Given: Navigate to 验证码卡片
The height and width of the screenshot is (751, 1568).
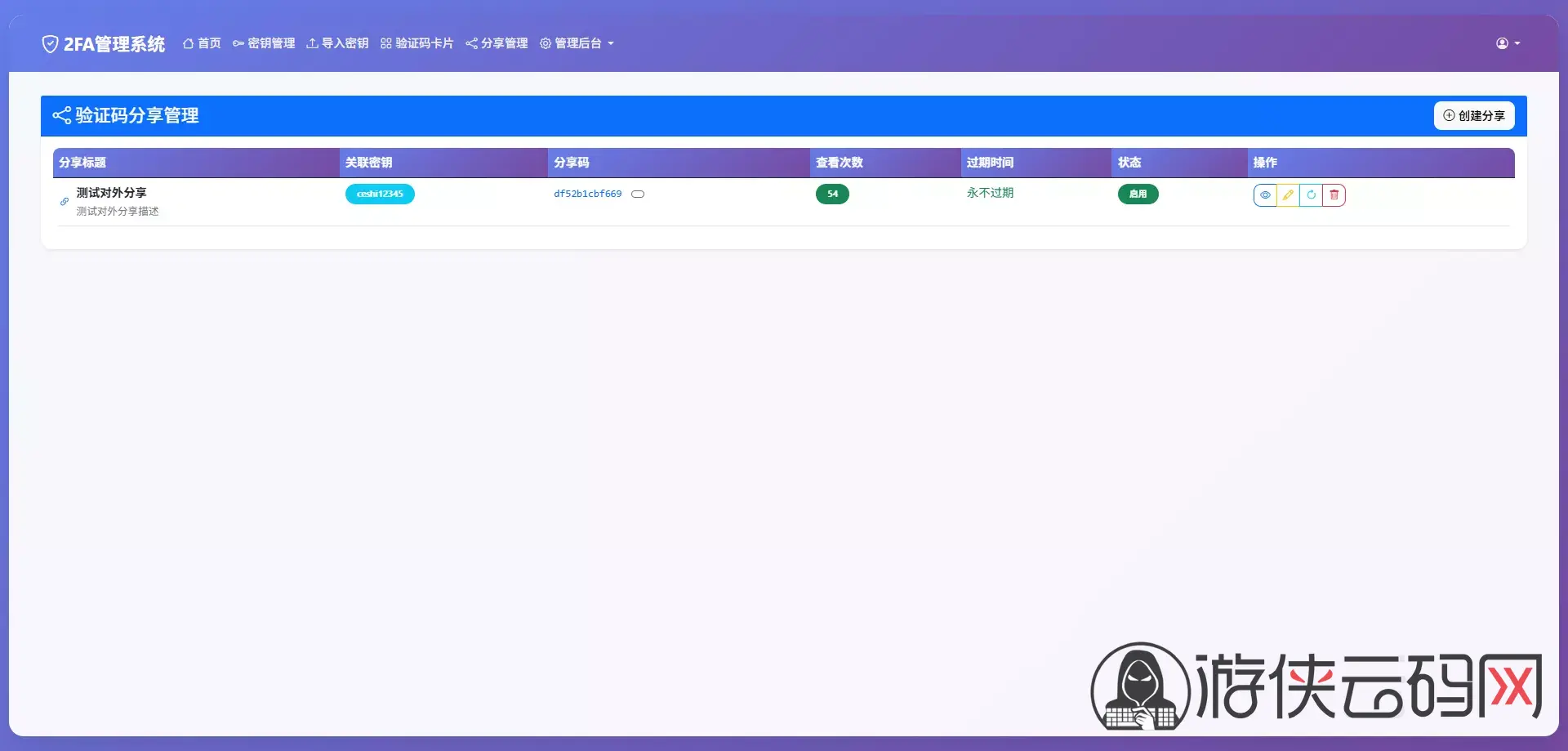Looking at the screenshot, I should tap(416, 43).
